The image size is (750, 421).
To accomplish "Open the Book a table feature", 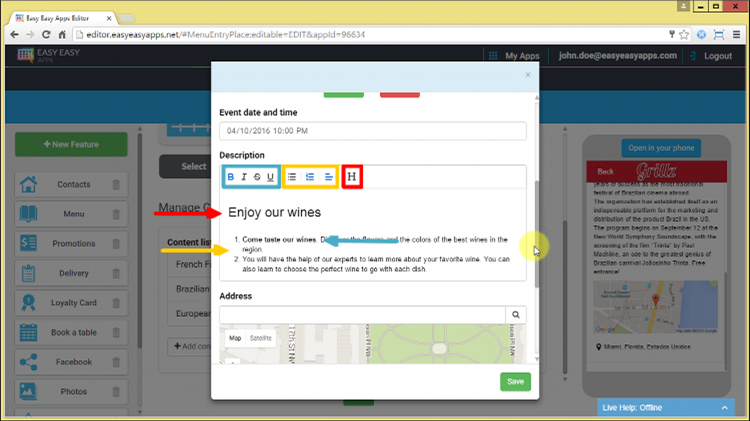I will point(71,332).
